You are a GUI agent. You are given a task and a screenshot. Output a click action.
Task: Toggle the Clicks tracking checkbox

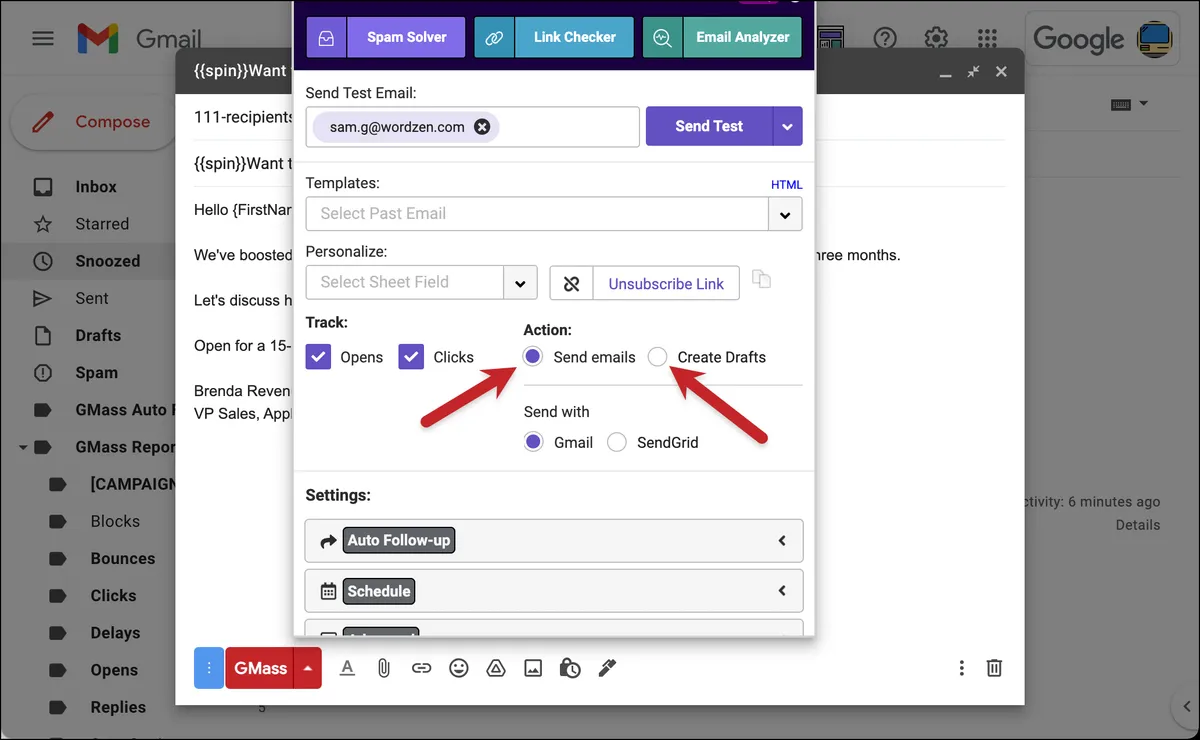click(411, 357)
